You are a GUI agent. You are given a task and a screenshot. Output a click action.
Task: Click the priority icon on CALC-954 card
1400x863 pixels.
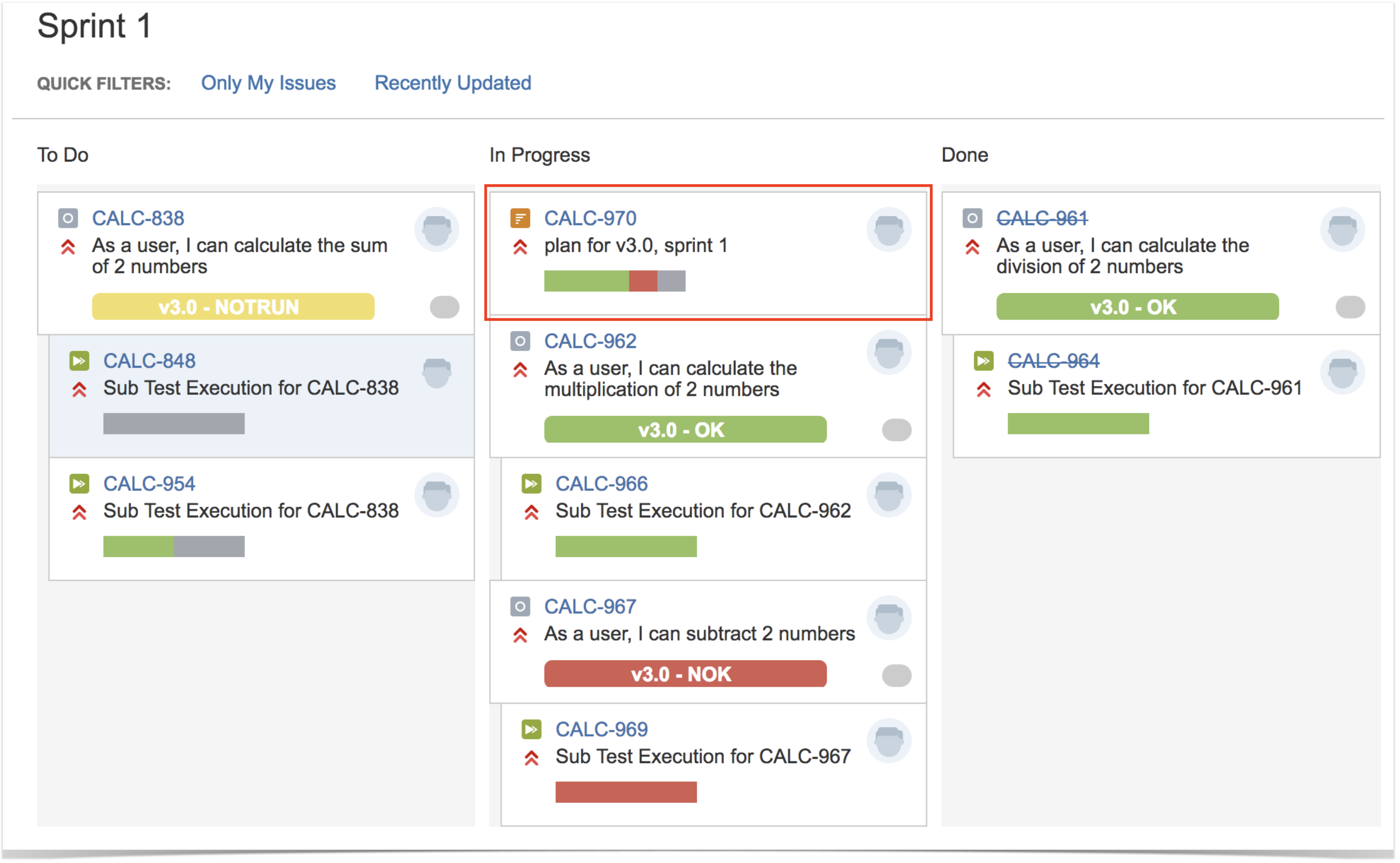coord(79,513)
